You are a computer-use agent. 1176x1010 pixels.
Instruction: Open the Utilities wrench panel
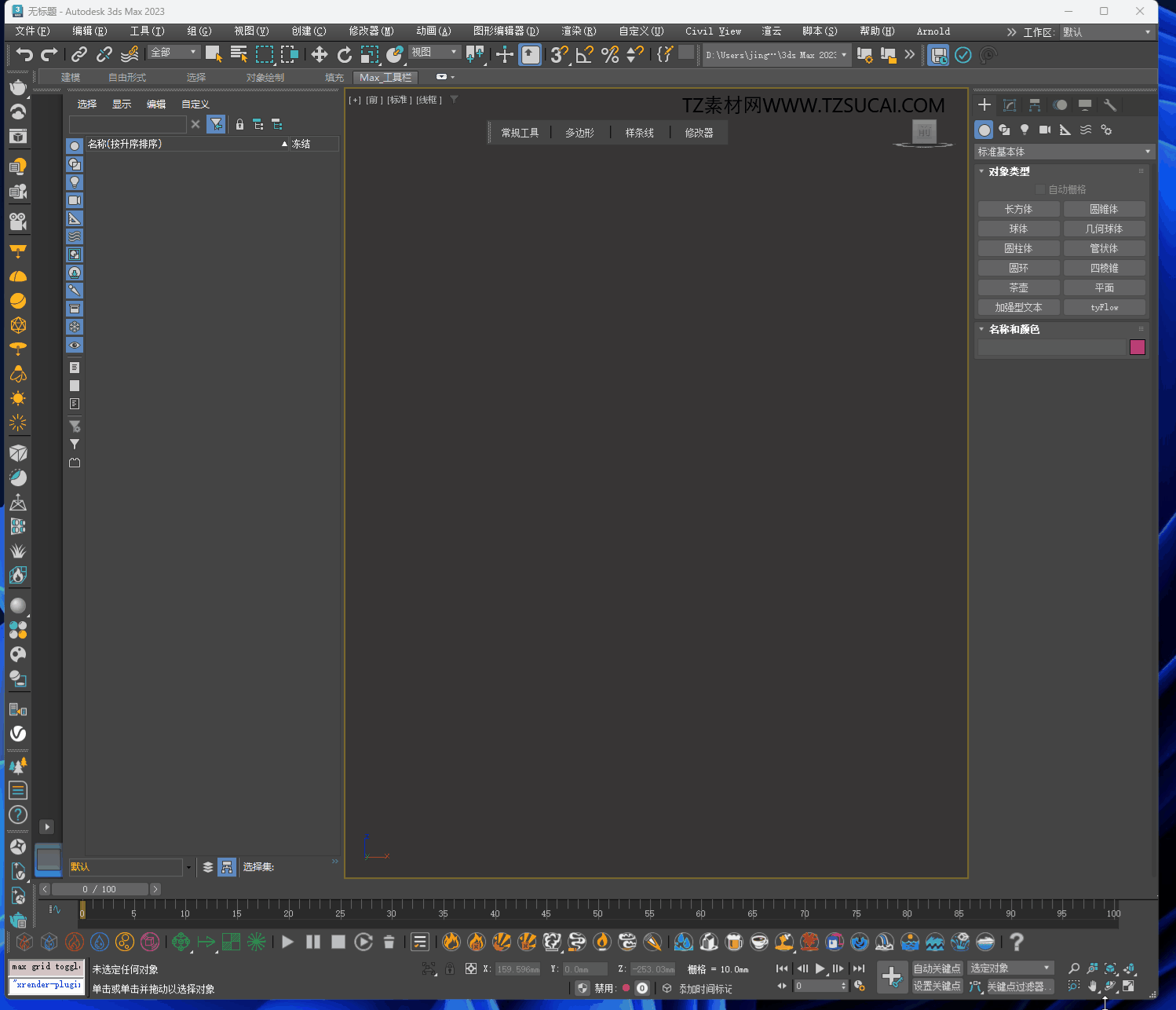[1110, 105]
